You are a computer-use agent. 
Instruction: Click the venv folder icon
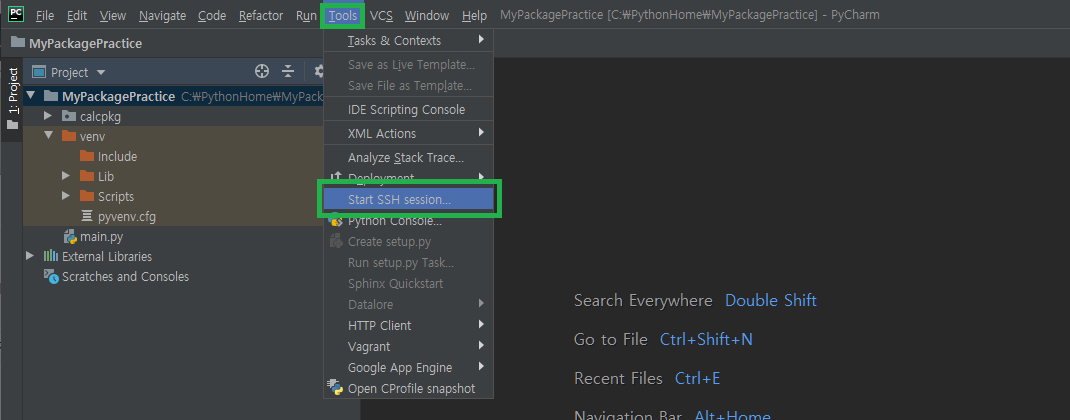(x=69, y=136)
